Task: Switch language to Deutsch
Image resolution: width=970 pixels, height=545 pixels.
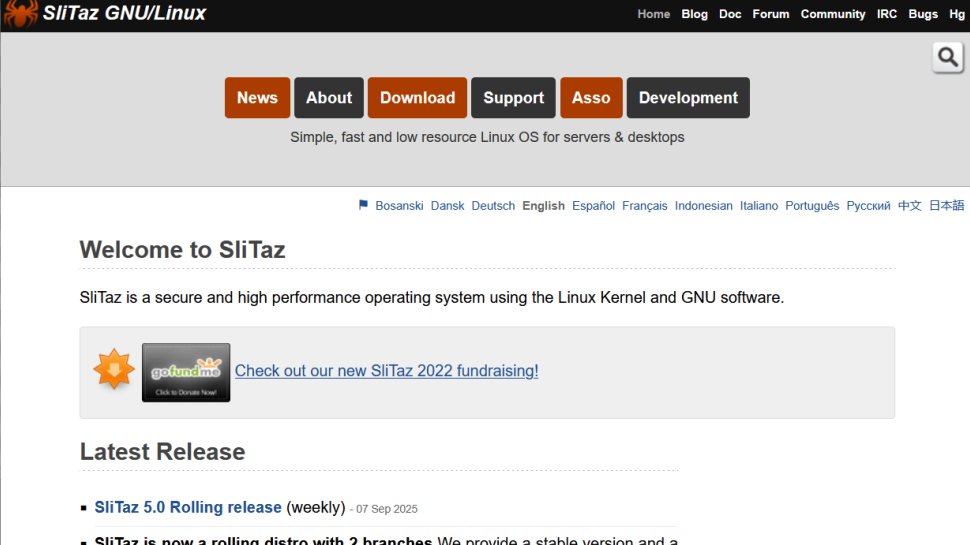Action: click(x=493, y=205)
